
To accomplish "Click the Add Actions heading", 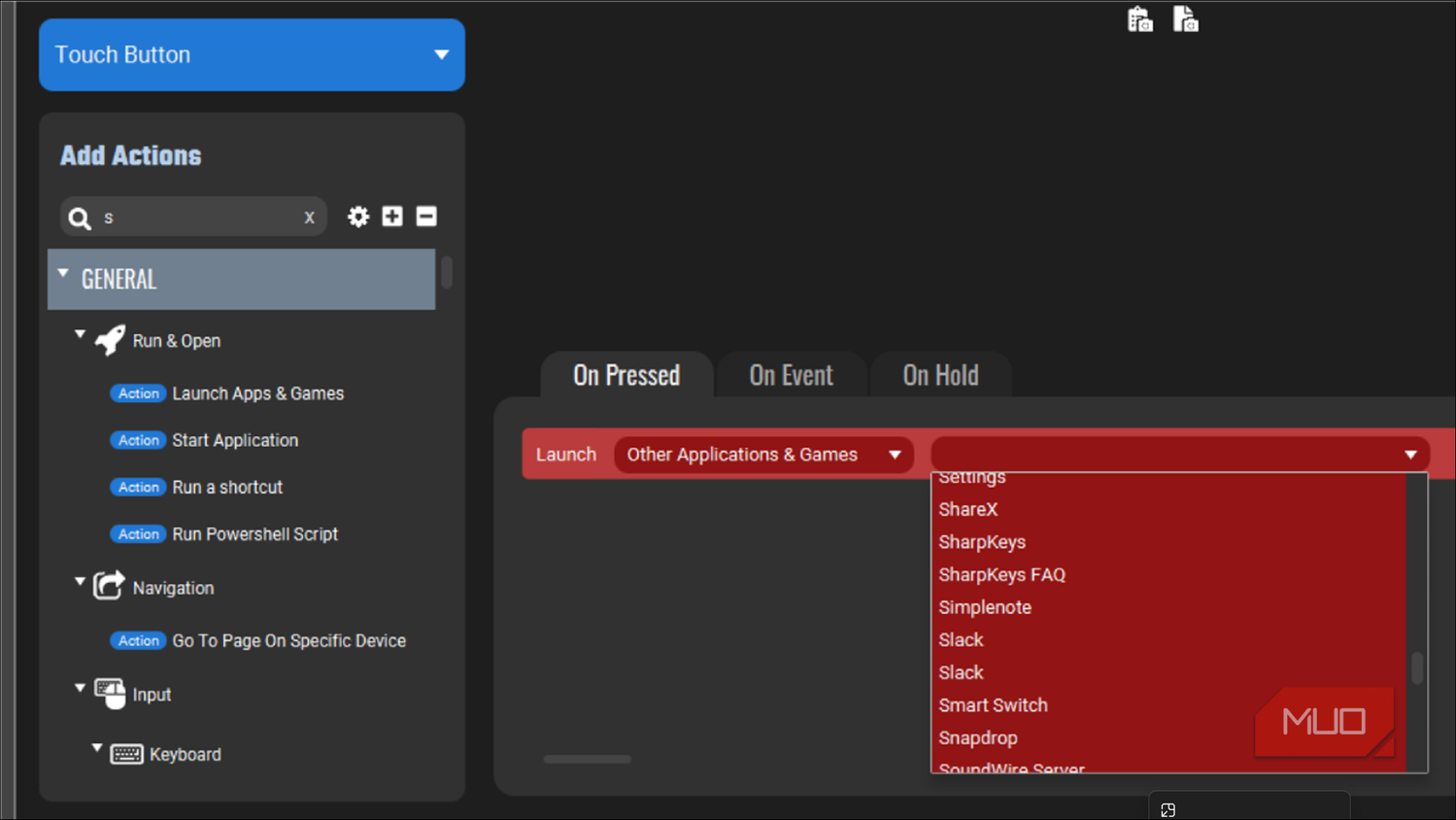I will click(131, 155).
